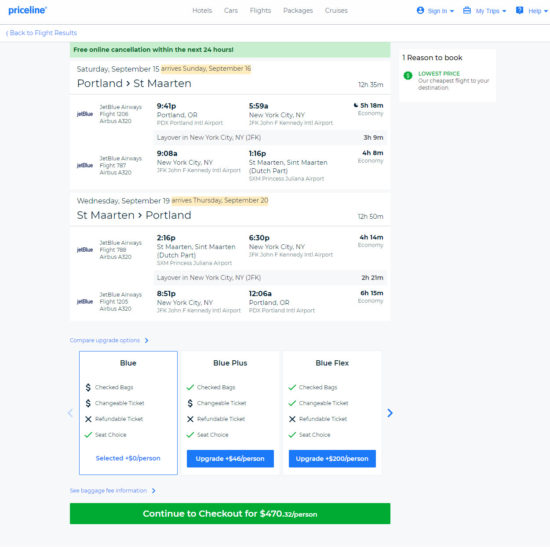This screenshot has height=547, width=550.
Task: Upgrade to Blue Flex +$200/person
Action: 332,459
